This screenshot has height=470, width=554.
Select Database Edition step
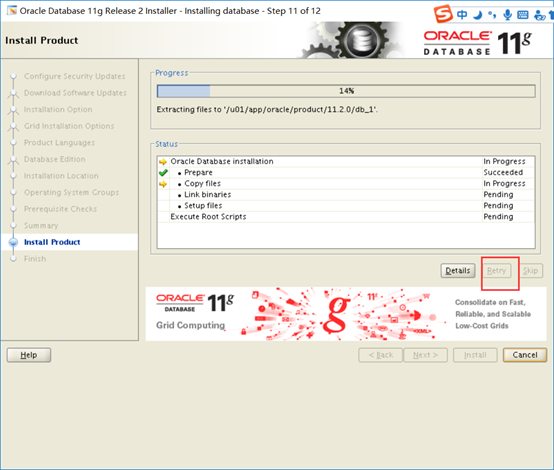pyautogui.click(x=54, y=159)
